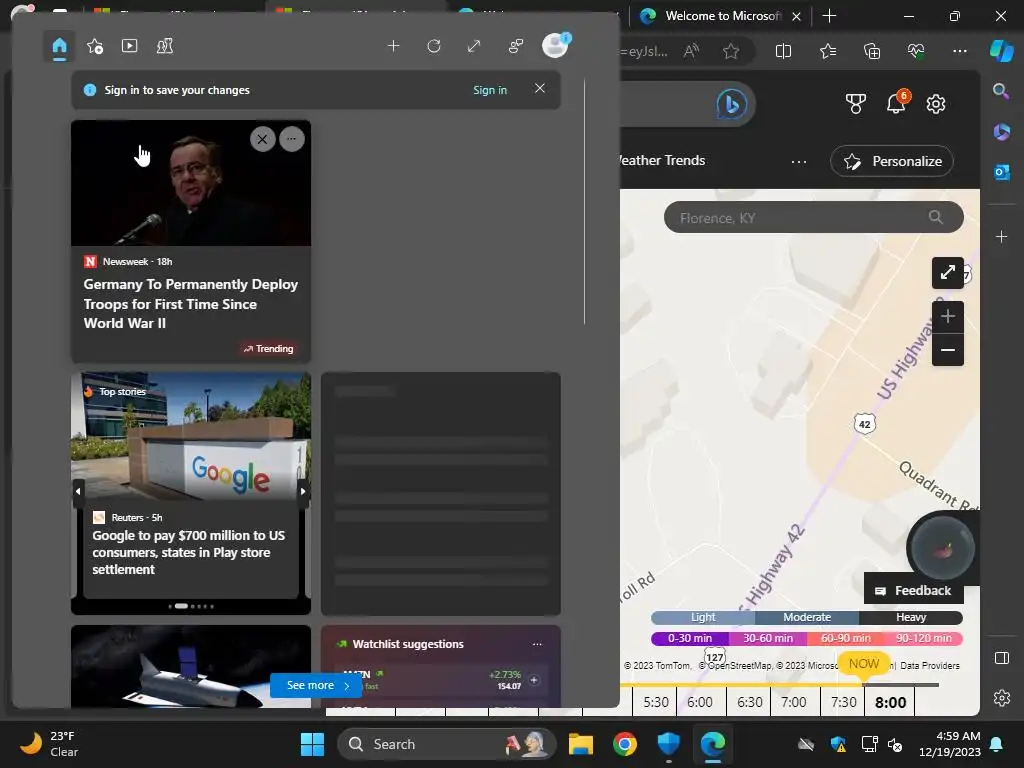The width and height of the screenshot is (1024, 768).
Task: Select 8:00 on the map timeline
Action: click(890, 702)
